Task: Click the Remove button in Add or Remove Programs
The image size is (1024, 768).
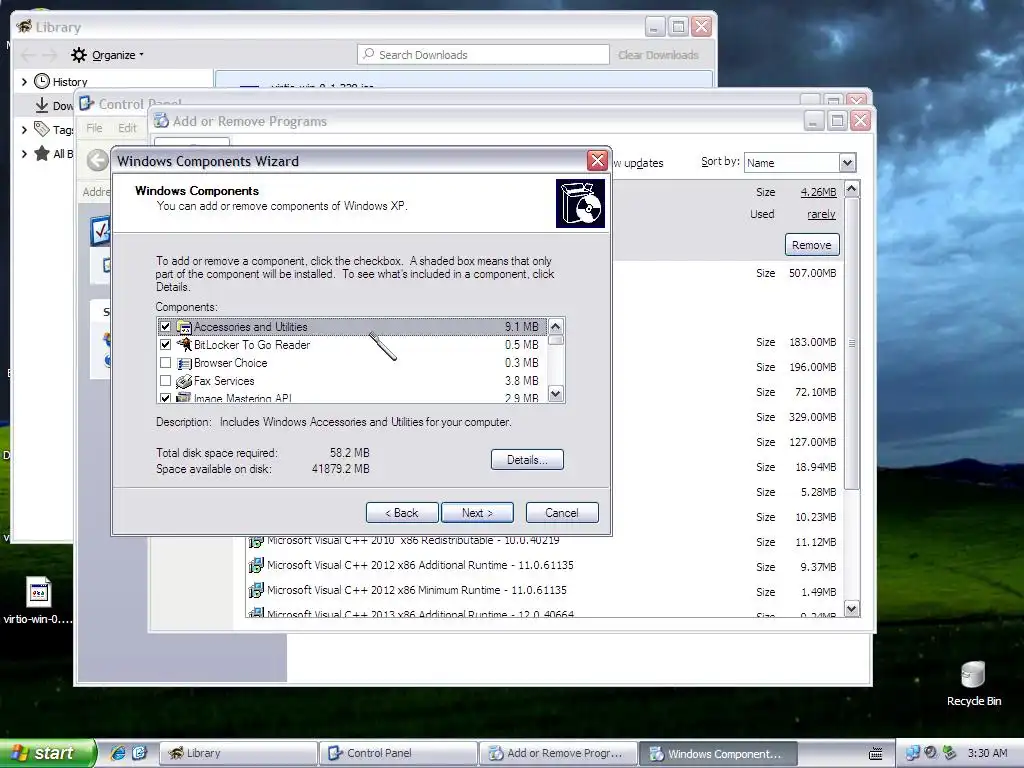Action: pos(812,245)
